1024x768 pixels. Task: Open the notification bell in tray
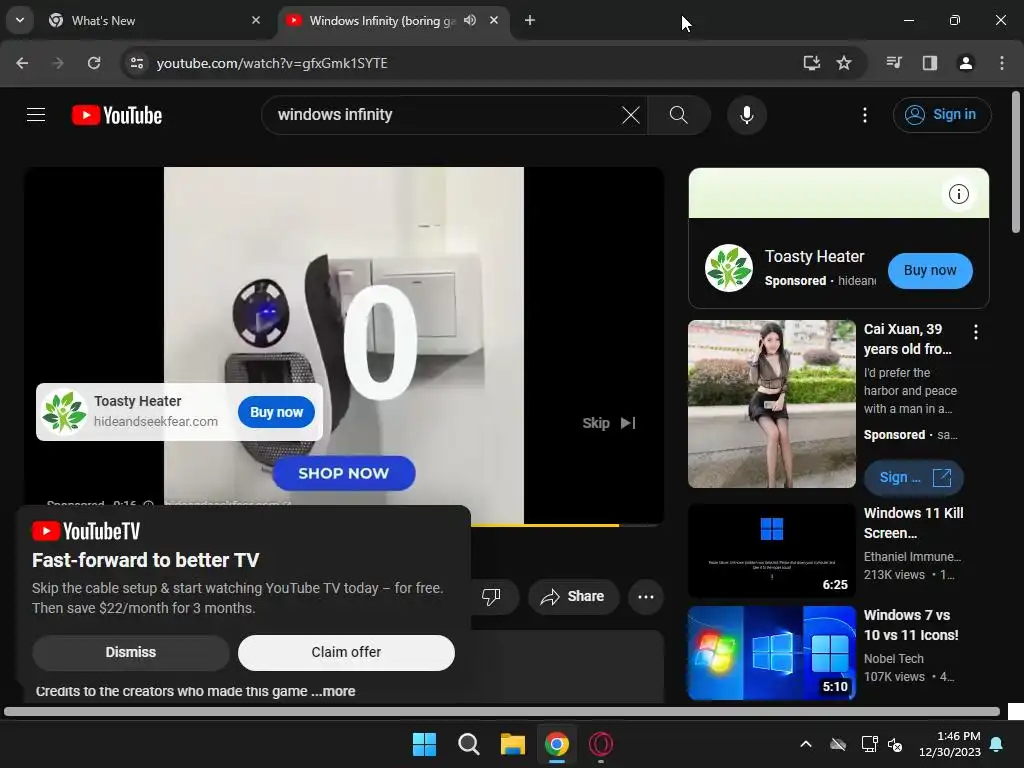click(x=997, y=744)
